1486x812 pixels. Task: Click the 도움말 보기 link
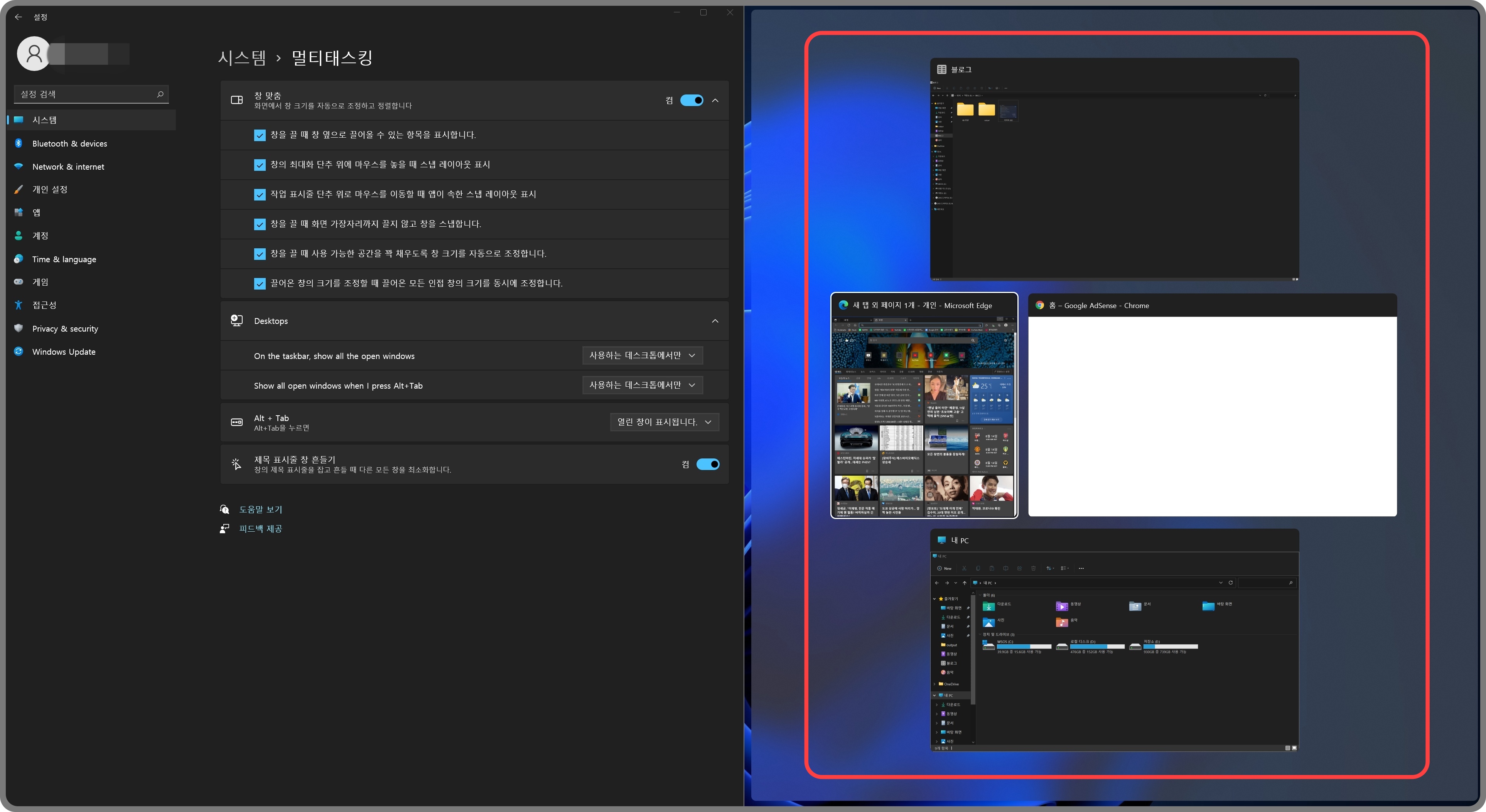[260, 509]
